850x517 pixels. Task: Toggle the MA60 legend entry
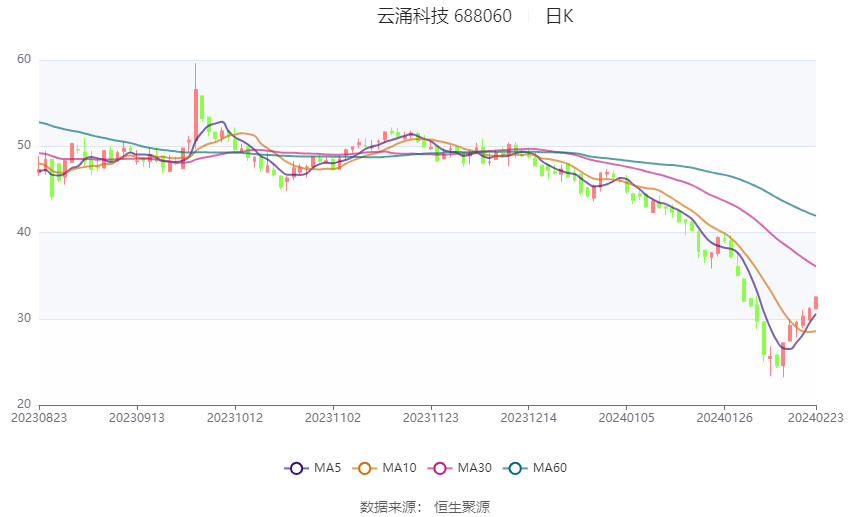pyautogui.click(x=535, y=468)
